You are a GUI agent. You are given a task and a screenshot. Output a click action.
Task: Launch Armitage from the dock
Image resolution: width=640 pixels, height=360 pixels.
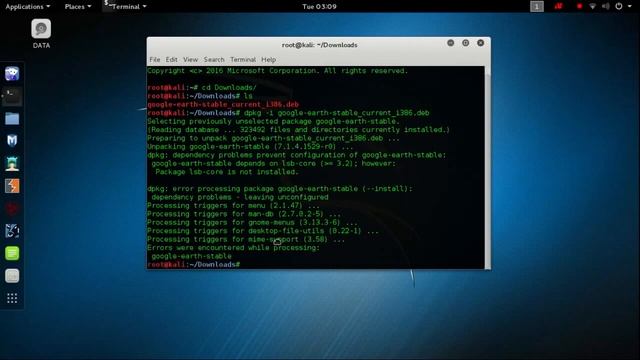(12, 164)
